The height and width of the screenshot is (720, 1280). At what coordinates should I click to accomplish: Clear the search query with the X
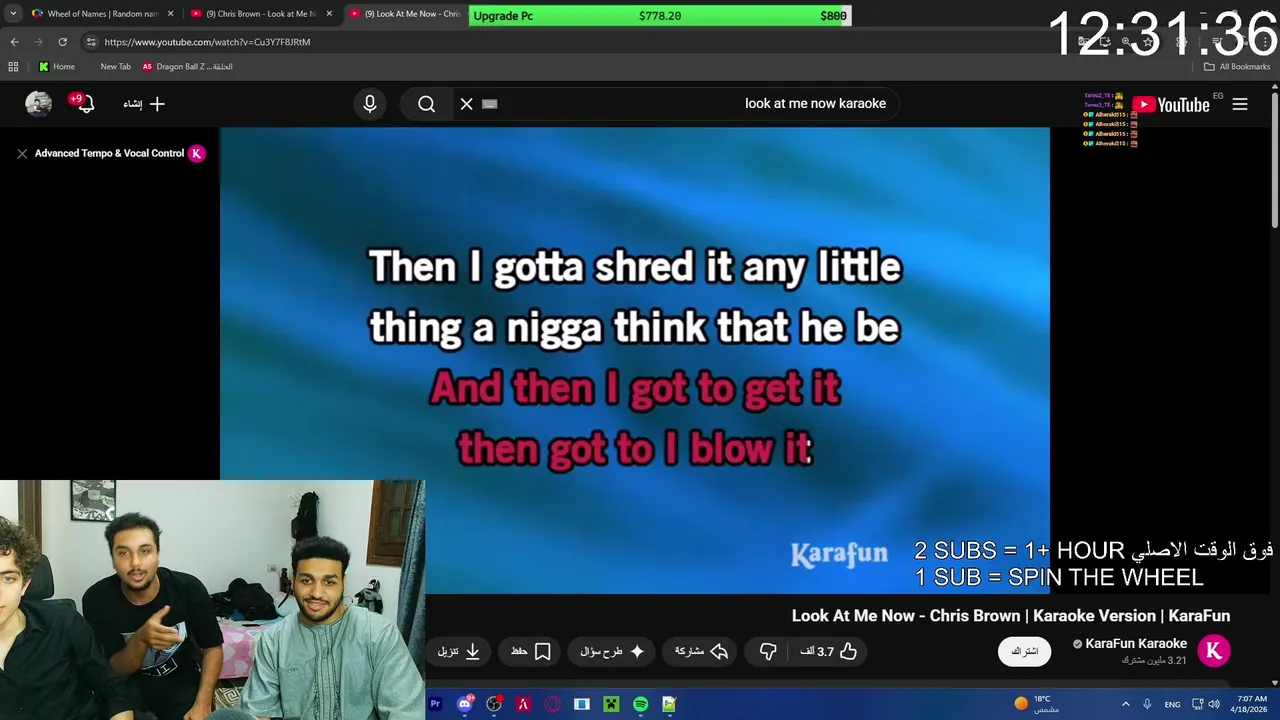click(x=467, y=104)
